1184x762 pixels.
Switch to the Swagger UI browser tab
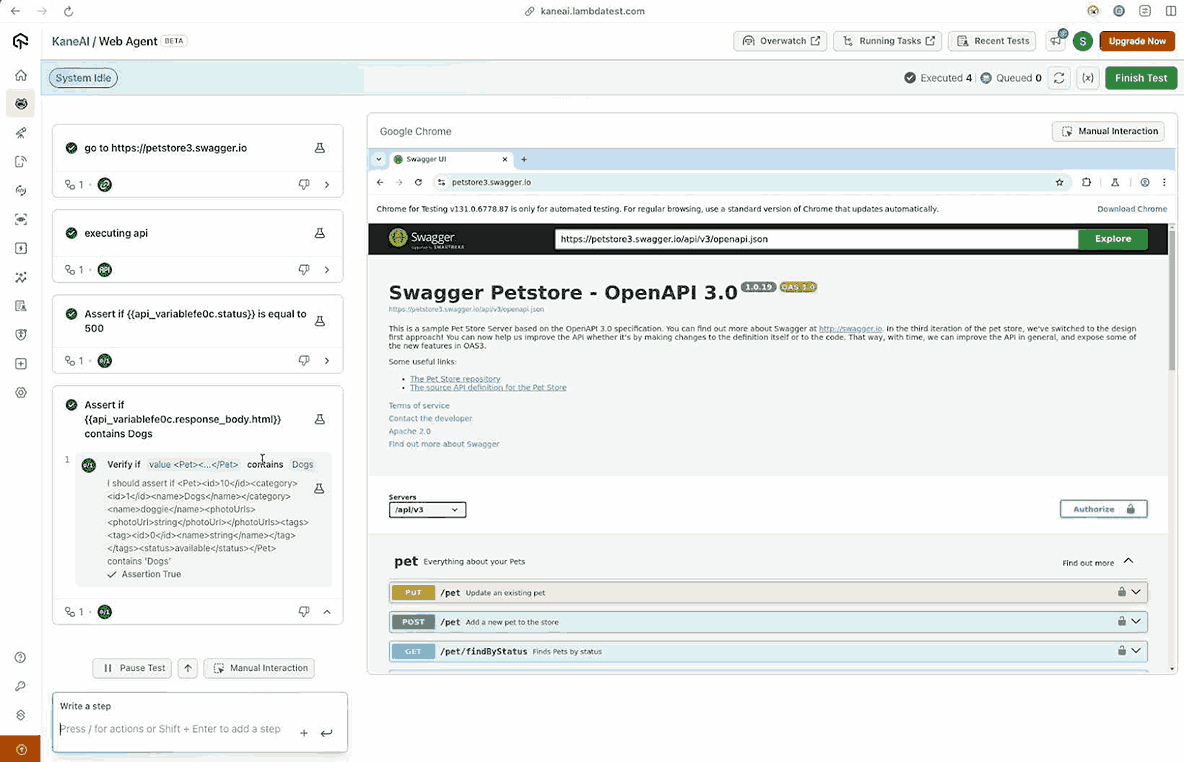coord(440,158)
